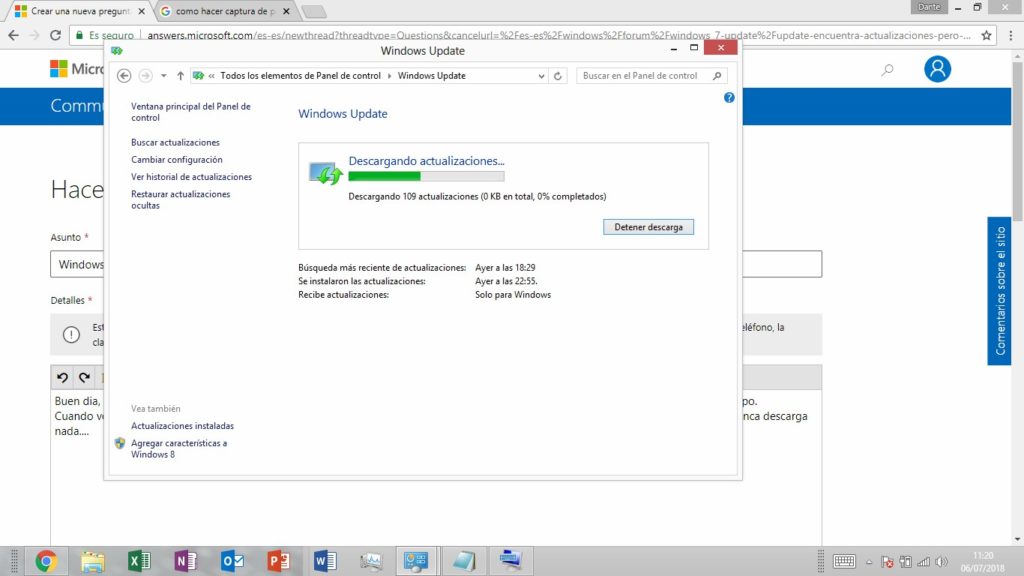1024x576 pixels.
Task: Click the network signal icon in the tray
Action: [923, 562]
